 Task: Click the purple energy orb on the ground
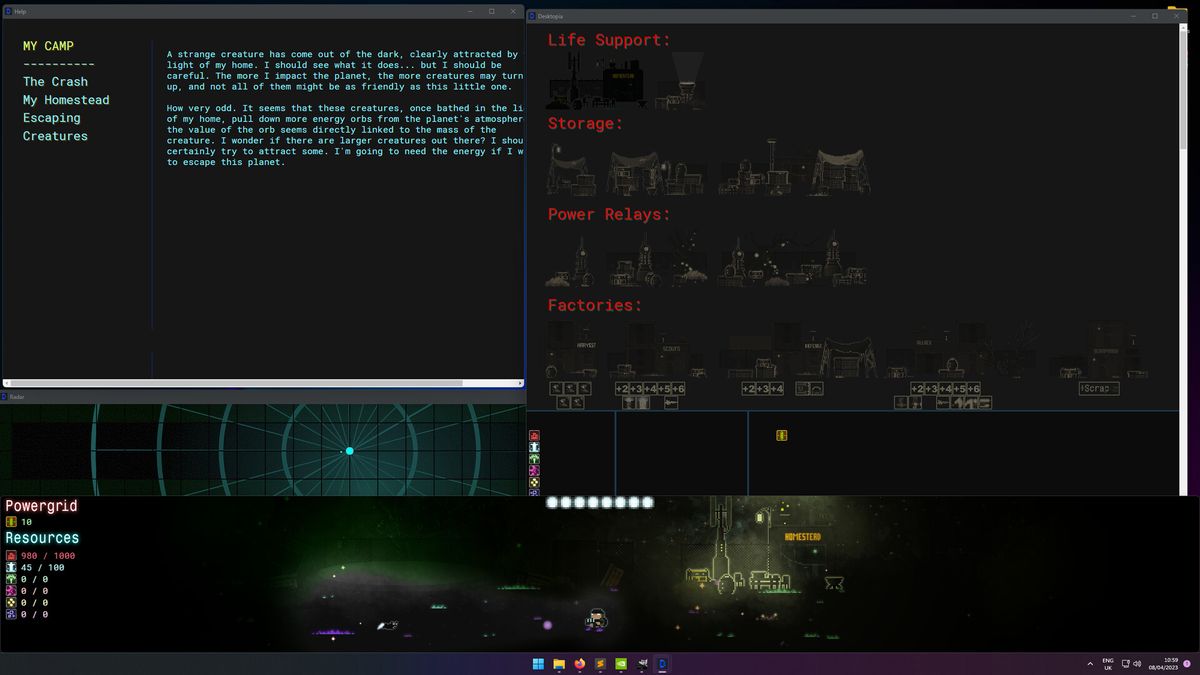547,625
